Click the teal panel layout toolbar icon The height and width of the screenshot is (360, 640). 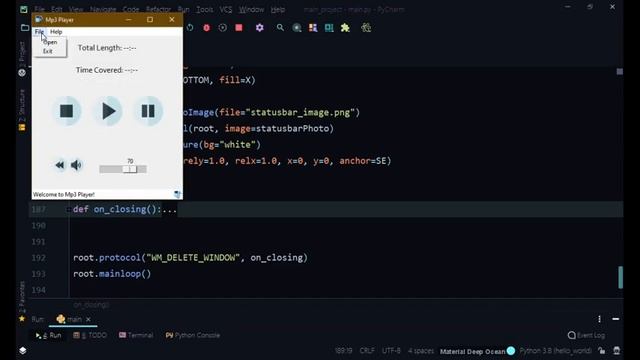[x=329, y=28]
